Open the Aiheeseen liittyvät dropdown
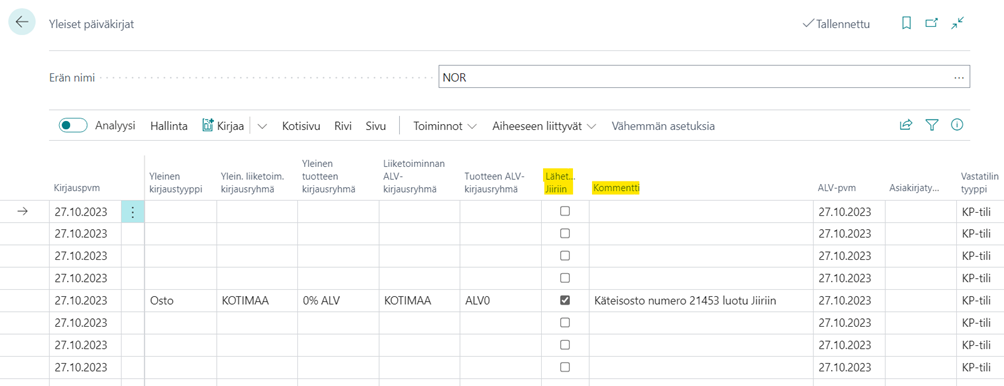 544,126
